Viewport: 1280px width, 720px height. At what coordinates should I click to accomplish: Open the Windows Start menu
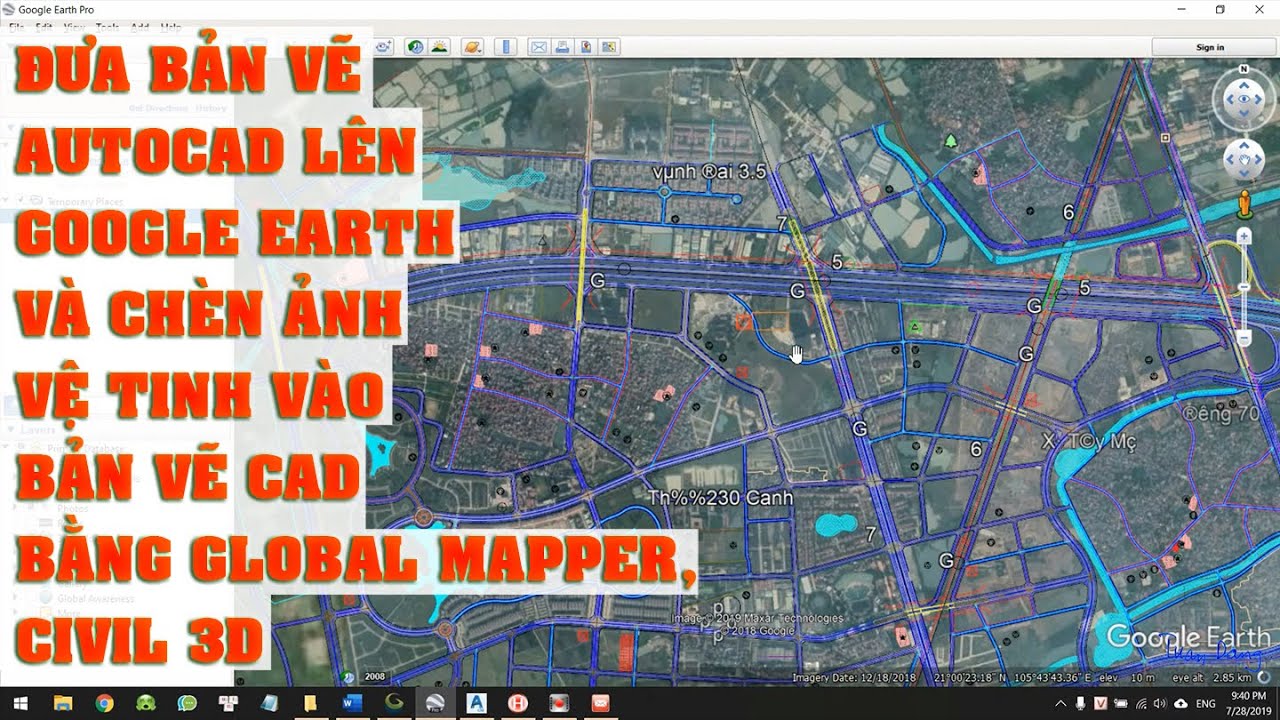click(x=20, y=704)
